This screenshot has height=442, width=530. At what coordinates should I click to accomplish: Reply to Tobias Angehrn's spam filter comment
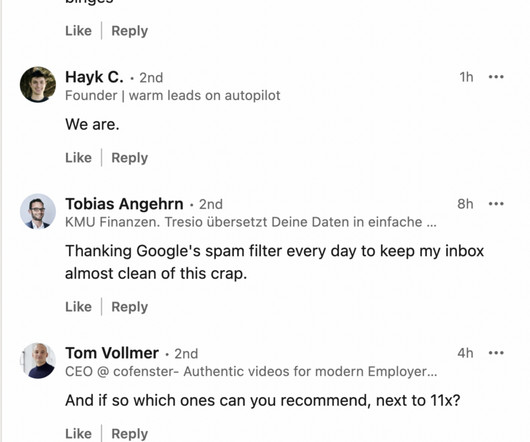[x=130, y=307]
